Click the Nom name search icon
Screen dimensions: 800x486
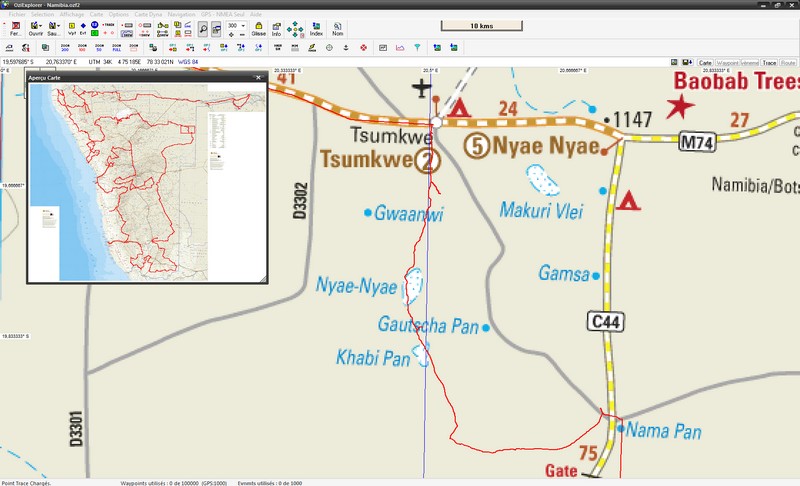pyautogui.click(x=338, y=29)
